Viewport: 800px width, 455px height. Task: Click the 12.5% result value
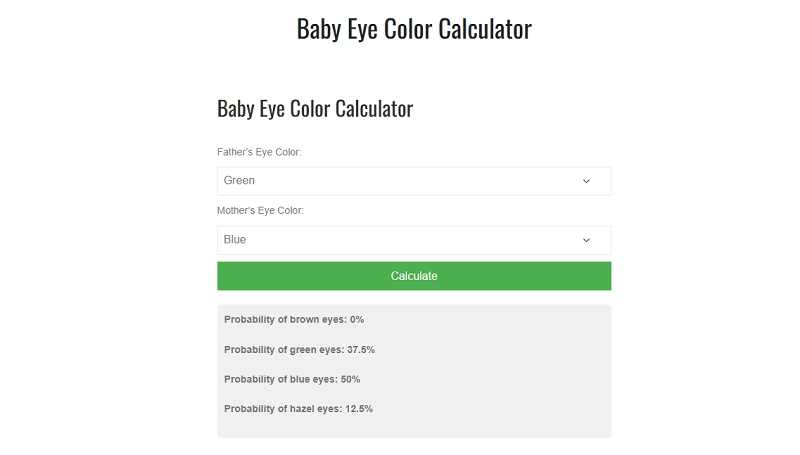(x=359, y=409)
